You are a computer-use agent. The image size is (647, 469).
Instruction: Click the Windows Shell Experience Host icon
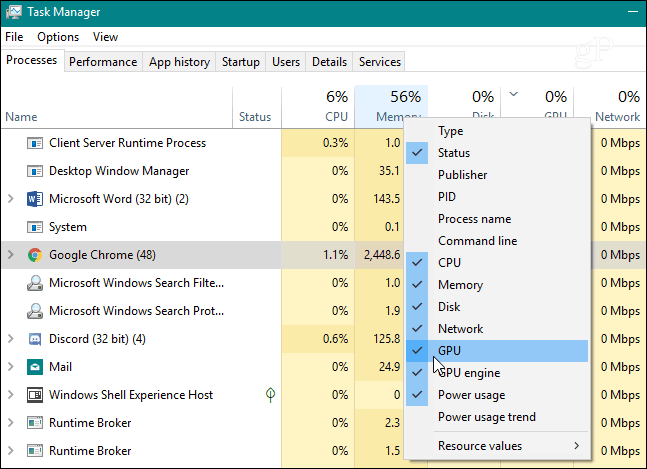tap(35, 395)
